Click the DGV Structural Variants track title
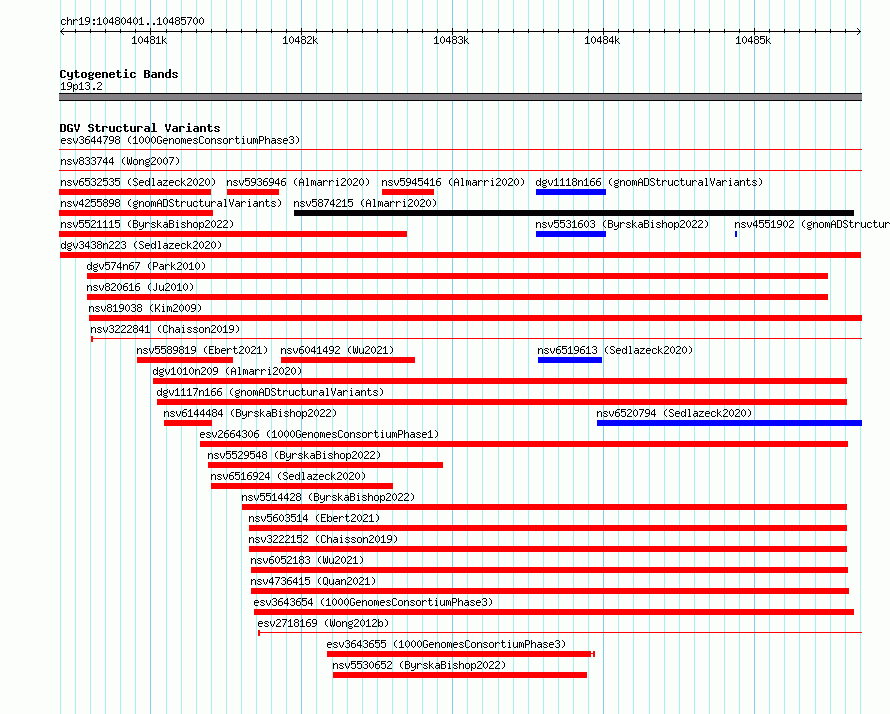This screenshot has width=890, height=714. pyautogui.click(x=140, y=128)
